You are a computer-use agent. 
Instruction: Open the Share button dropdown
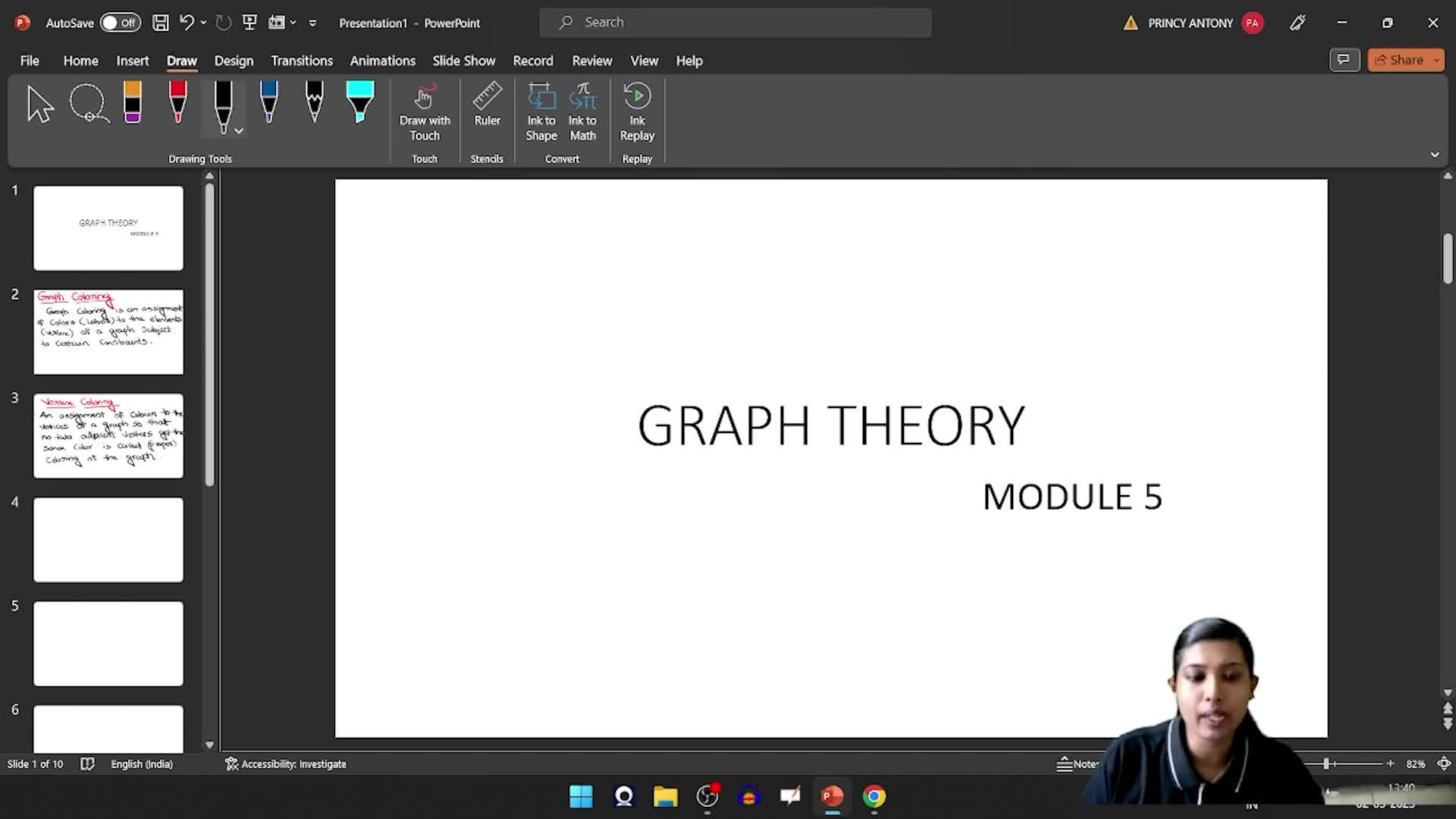coord(1436,60)
